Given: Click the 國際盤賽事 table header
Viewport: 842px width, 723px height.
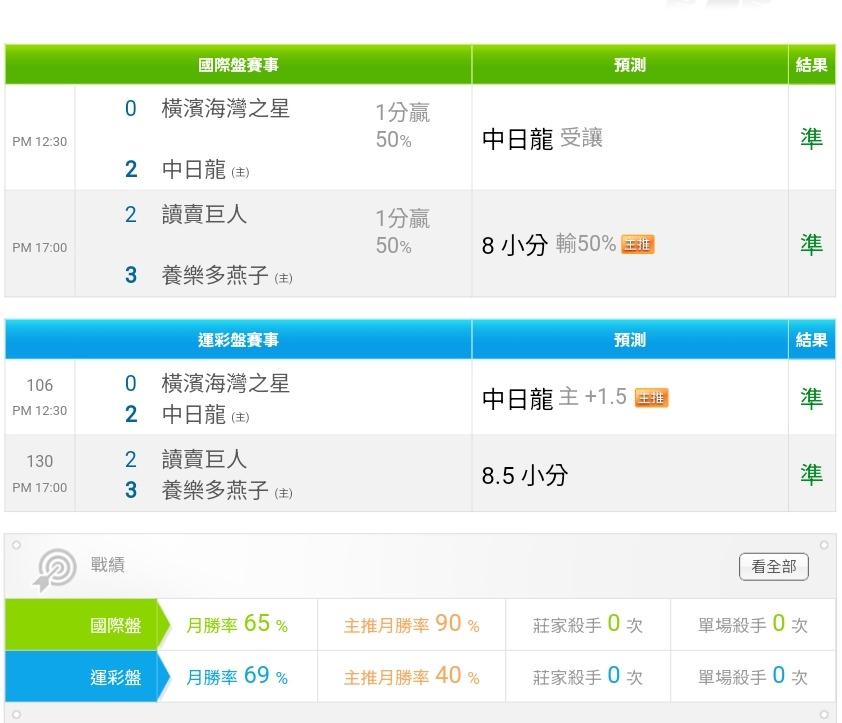Looking at the screenshot, I should pos(238,65).
